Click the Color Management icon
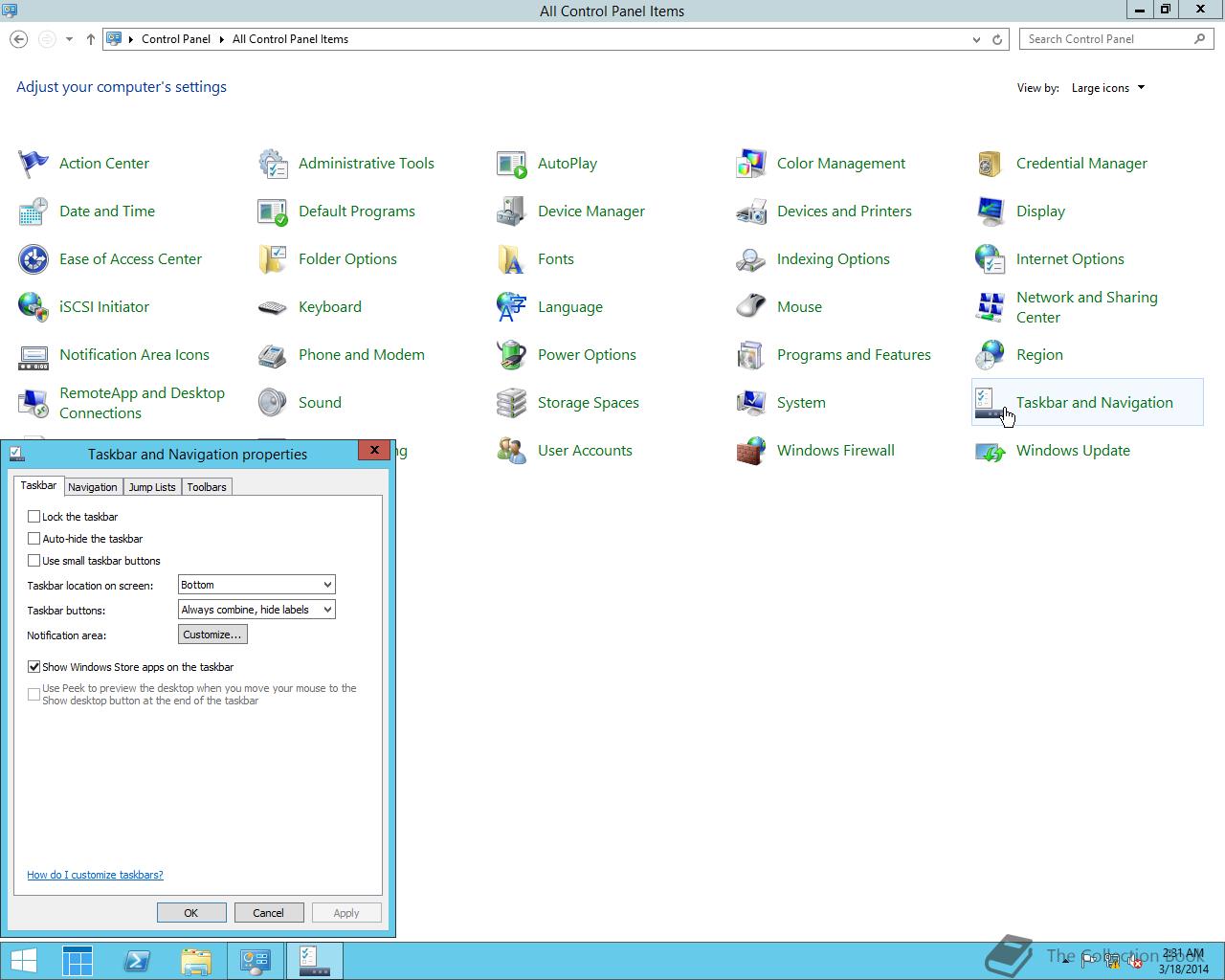The image size is (1225, 980). (x=750, y=164)
